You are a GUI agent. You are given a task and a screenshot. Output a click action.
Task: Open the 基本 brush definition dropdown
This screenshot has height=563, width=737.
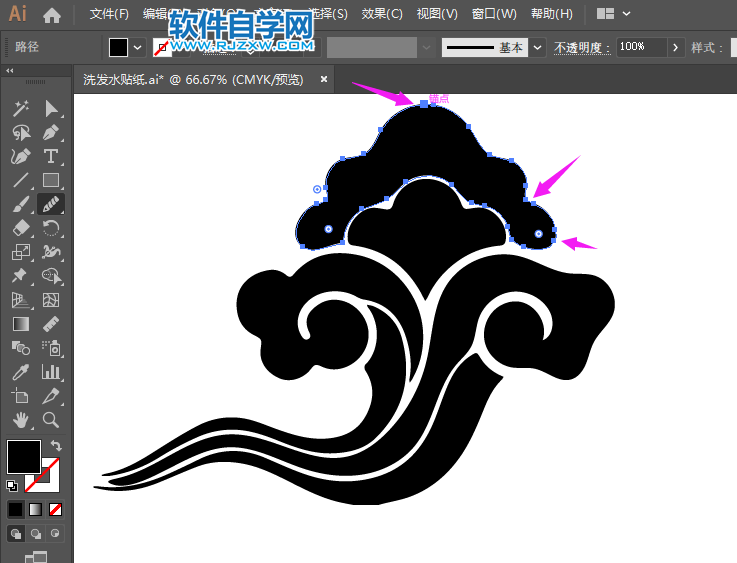tap(538, 47)
